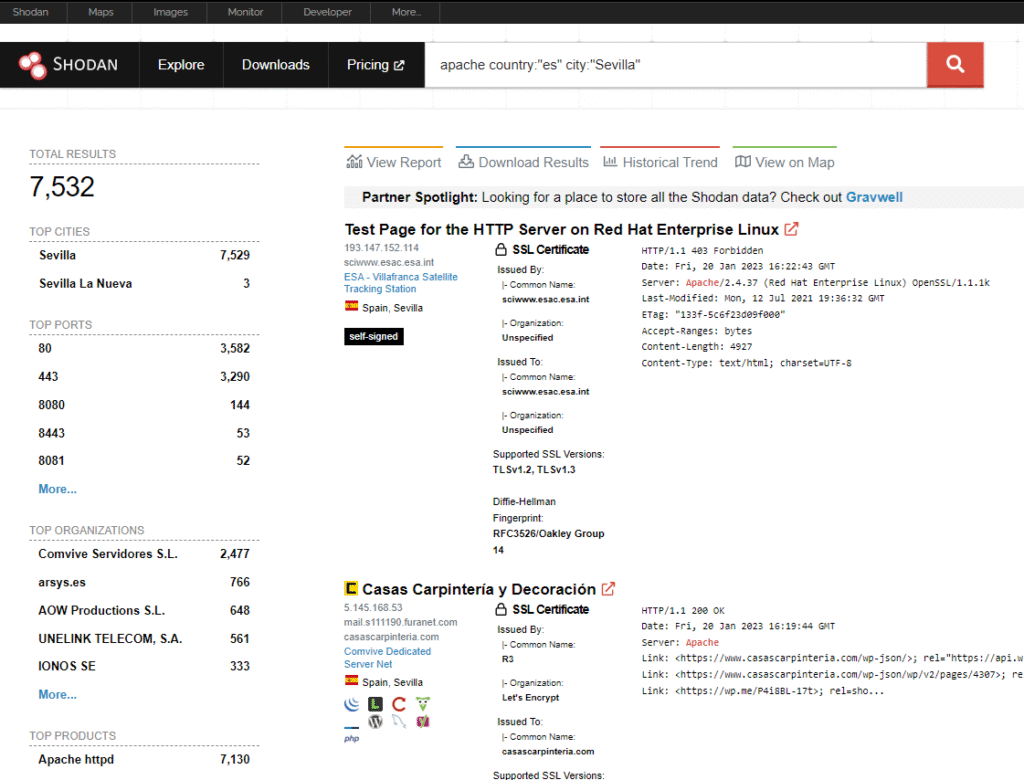Click the Yoast SEO technology icon
The image size is (1024, 780).
coord(423,722)
